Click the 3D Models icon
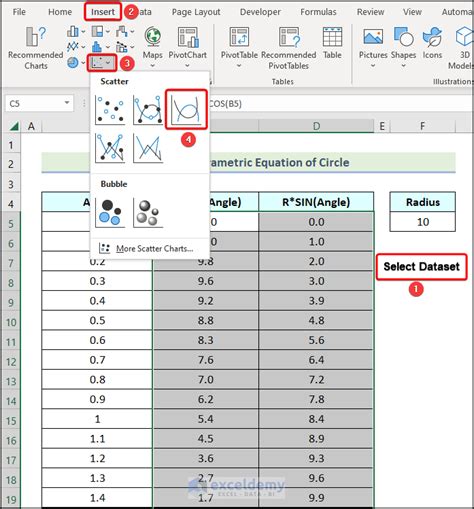This screenshot has width=474, height=509. [464, 37]
